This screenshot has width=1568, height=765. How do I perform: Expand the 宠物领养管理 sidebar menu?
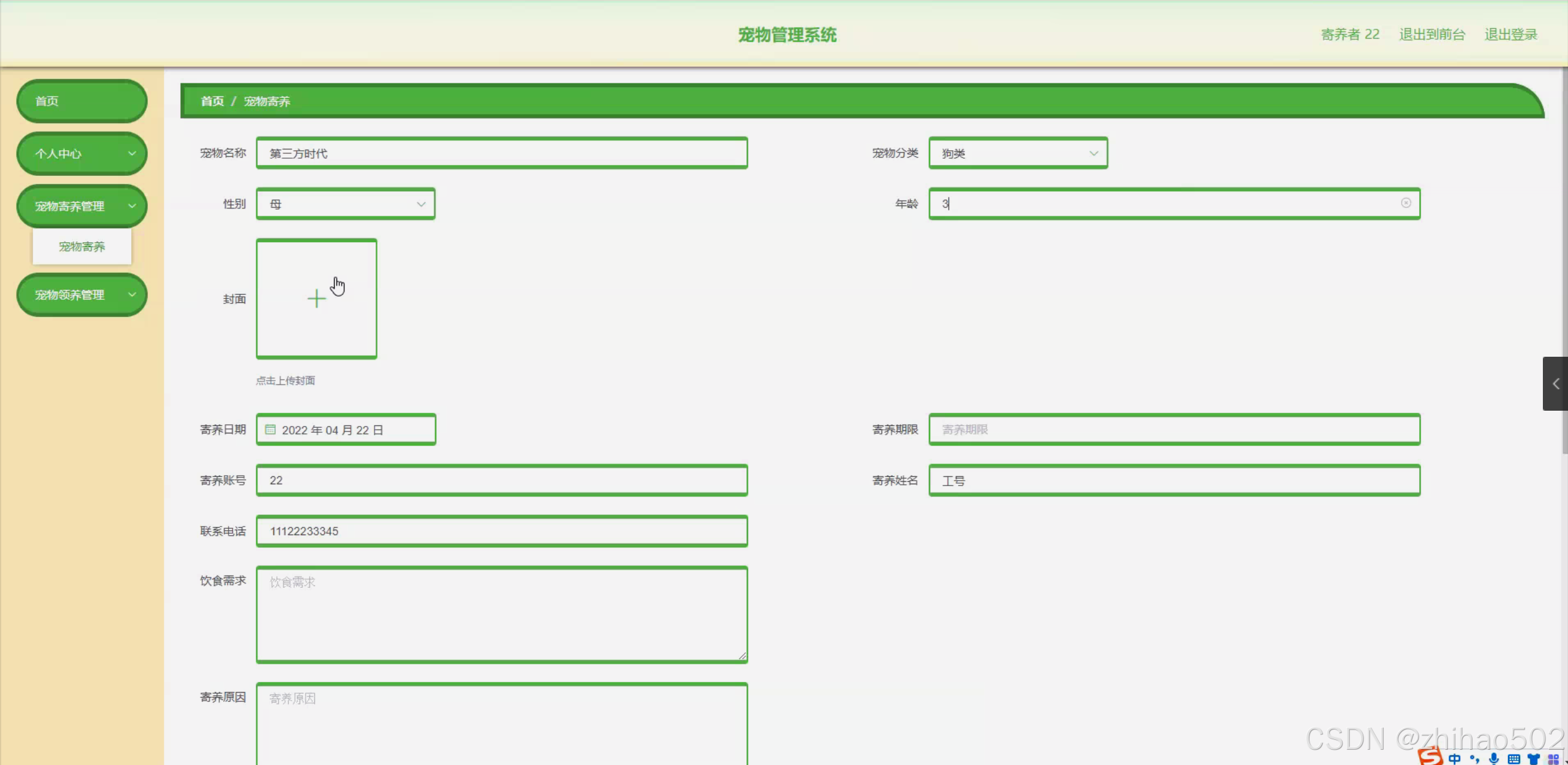coord(81,295)
